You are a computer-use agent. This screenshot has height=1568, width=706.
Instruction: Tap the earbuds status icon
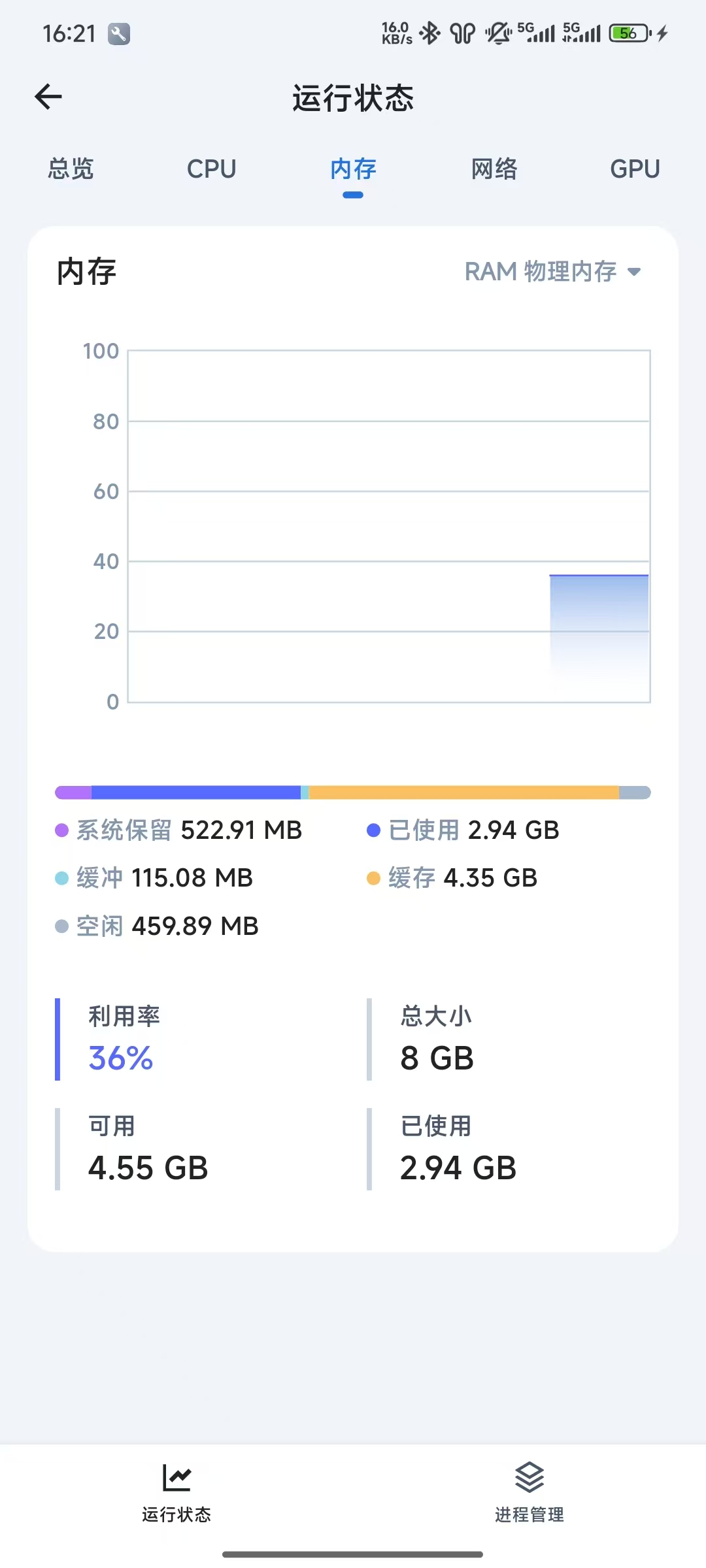pos(463,33)
